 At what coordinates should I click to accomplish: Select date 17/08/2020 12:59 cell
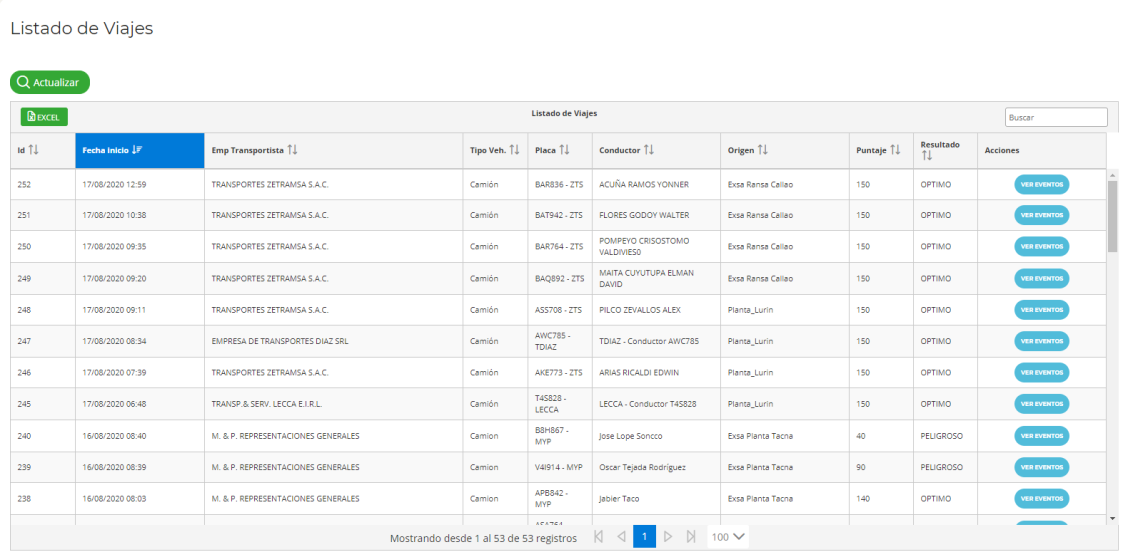click(140, 184)
